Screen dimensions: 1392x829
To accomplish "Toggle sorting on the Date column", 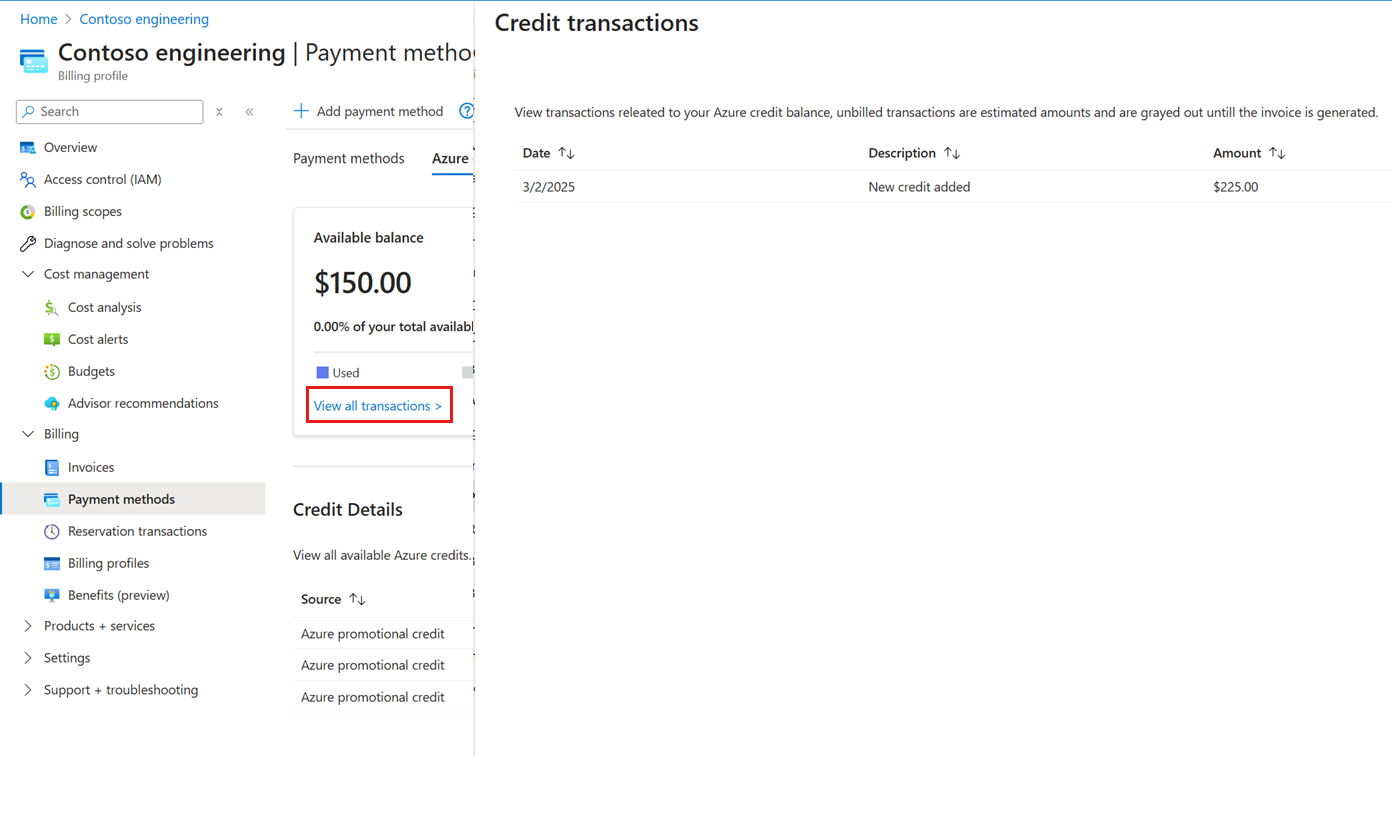I will tap(549, 152).
